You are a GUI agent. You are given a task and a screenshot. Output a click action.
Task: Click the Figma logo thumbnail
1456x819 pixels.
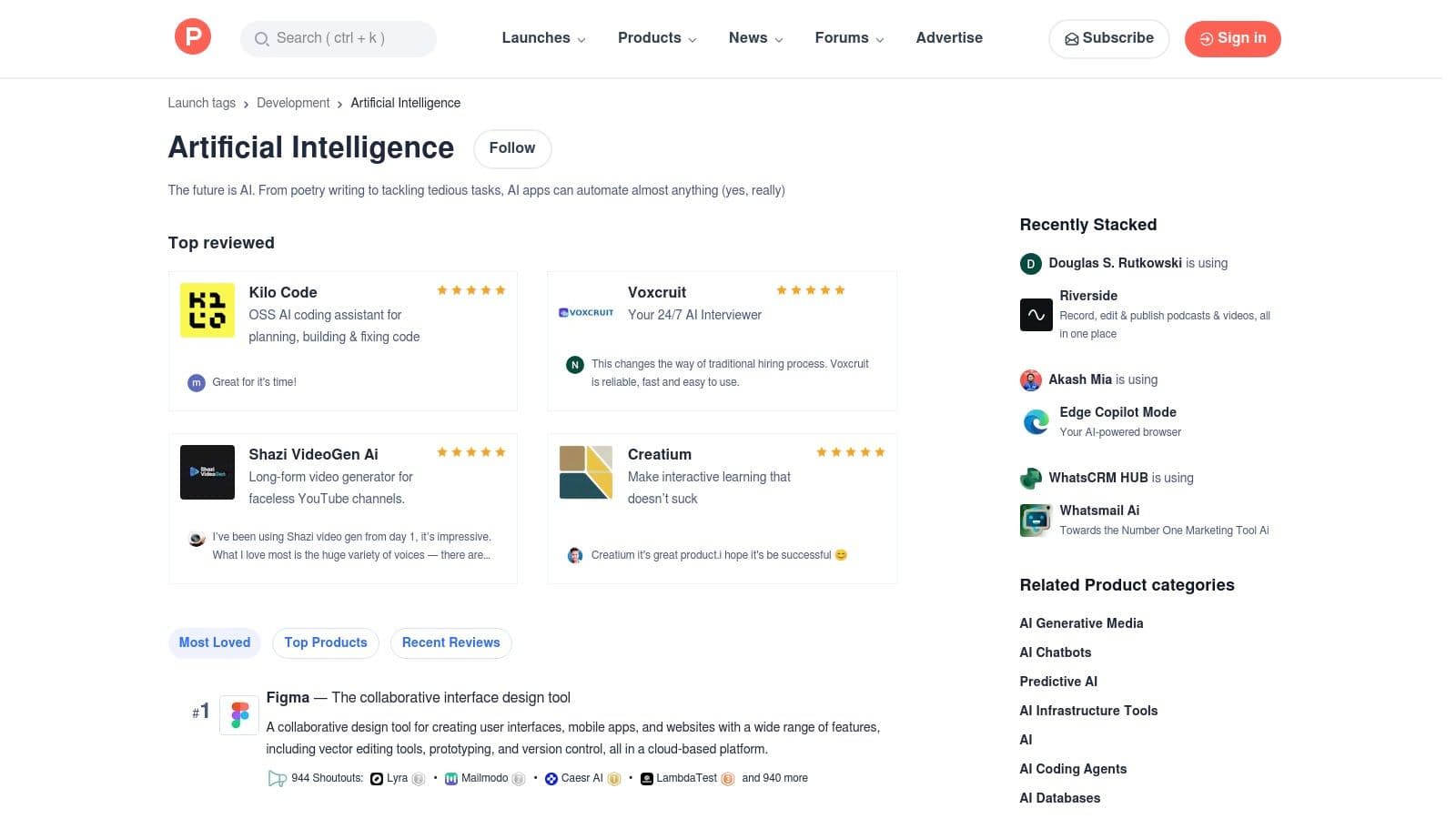pyautogui.click(x=238, y=713)
